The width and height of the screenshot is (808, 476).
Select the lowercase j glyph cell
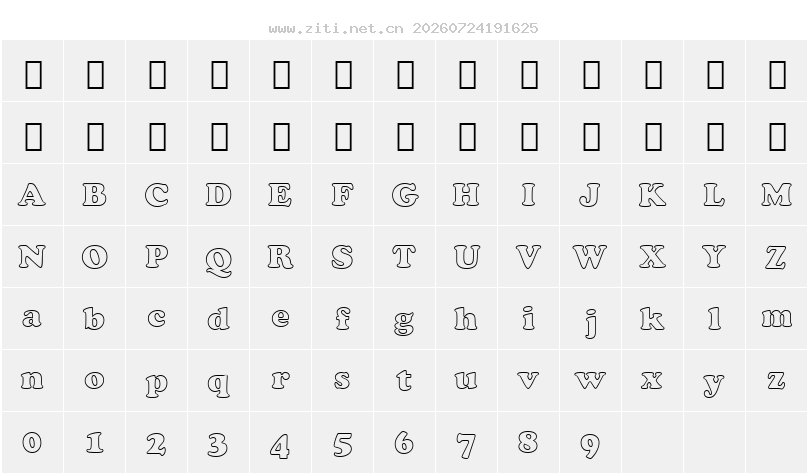[591, 318]
